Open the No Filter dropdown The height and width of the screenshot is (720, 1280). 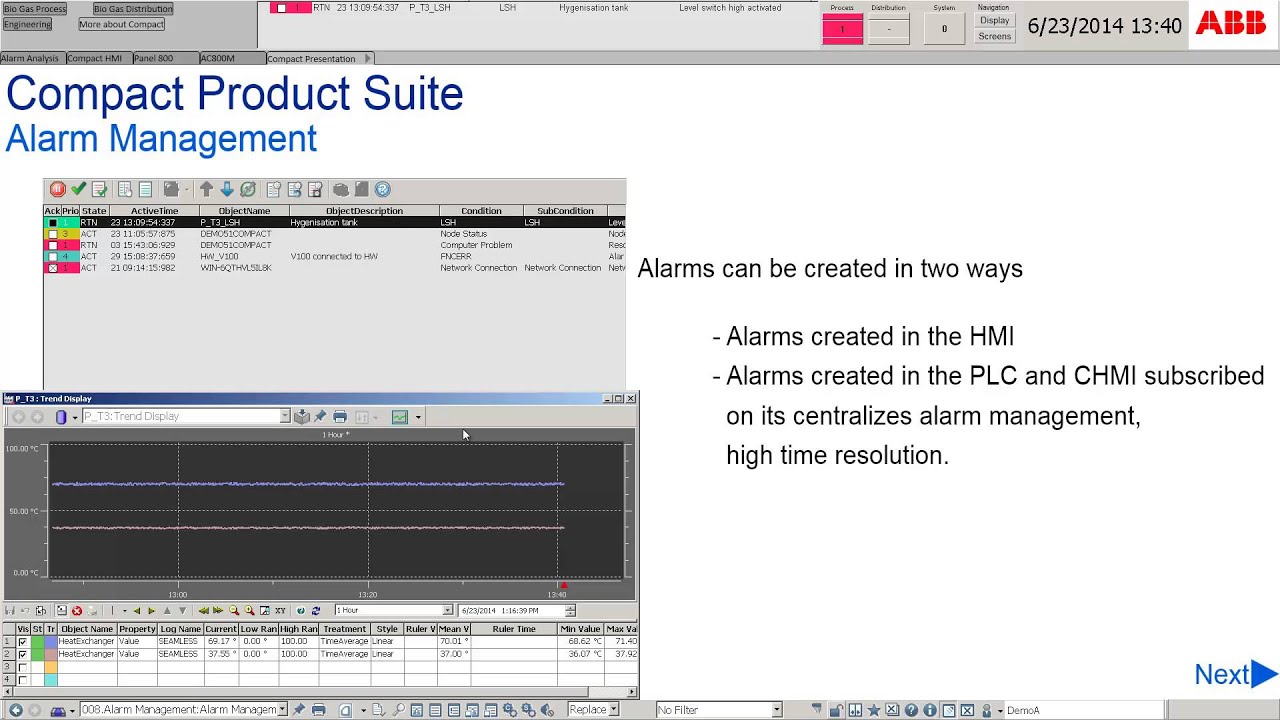coord(776,710)
